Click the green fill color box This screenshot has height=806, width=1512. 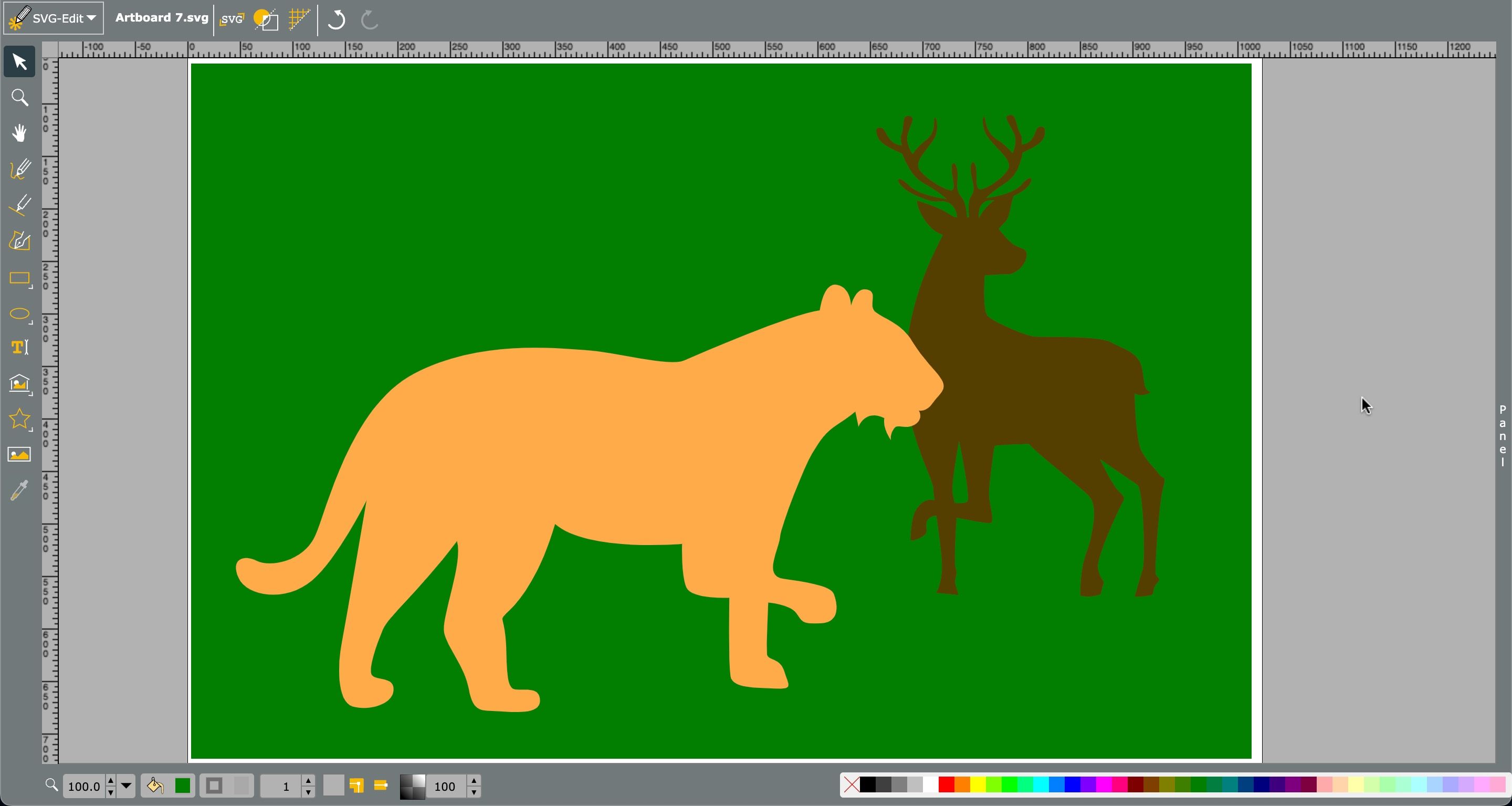click(x=183, y=786)
